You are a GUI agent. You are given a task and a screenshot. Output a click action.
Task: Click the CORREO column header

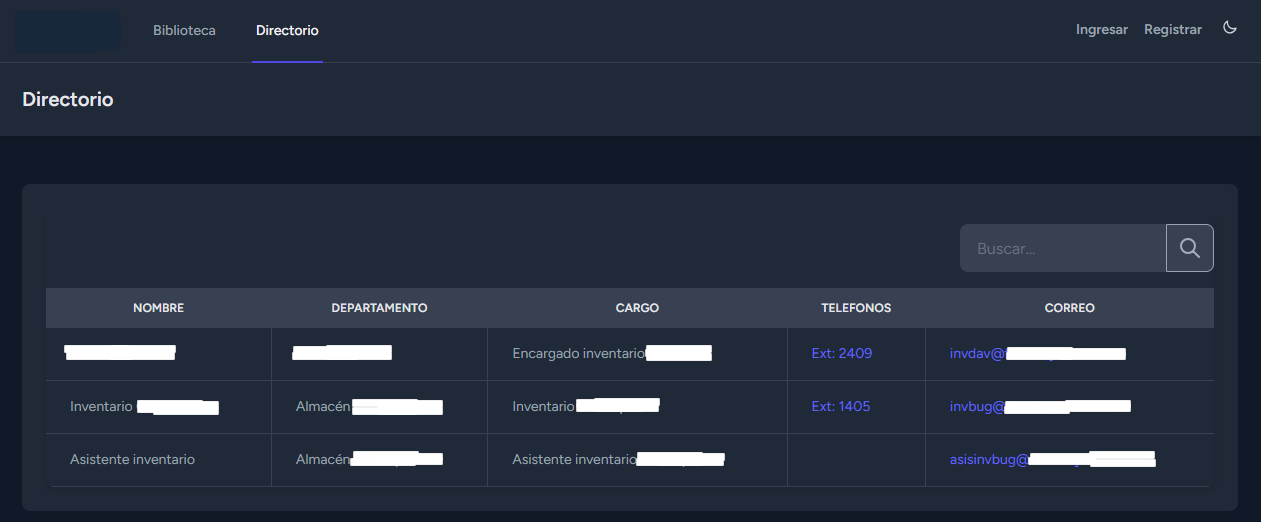pyautogui.click(x=1069, y=308)
